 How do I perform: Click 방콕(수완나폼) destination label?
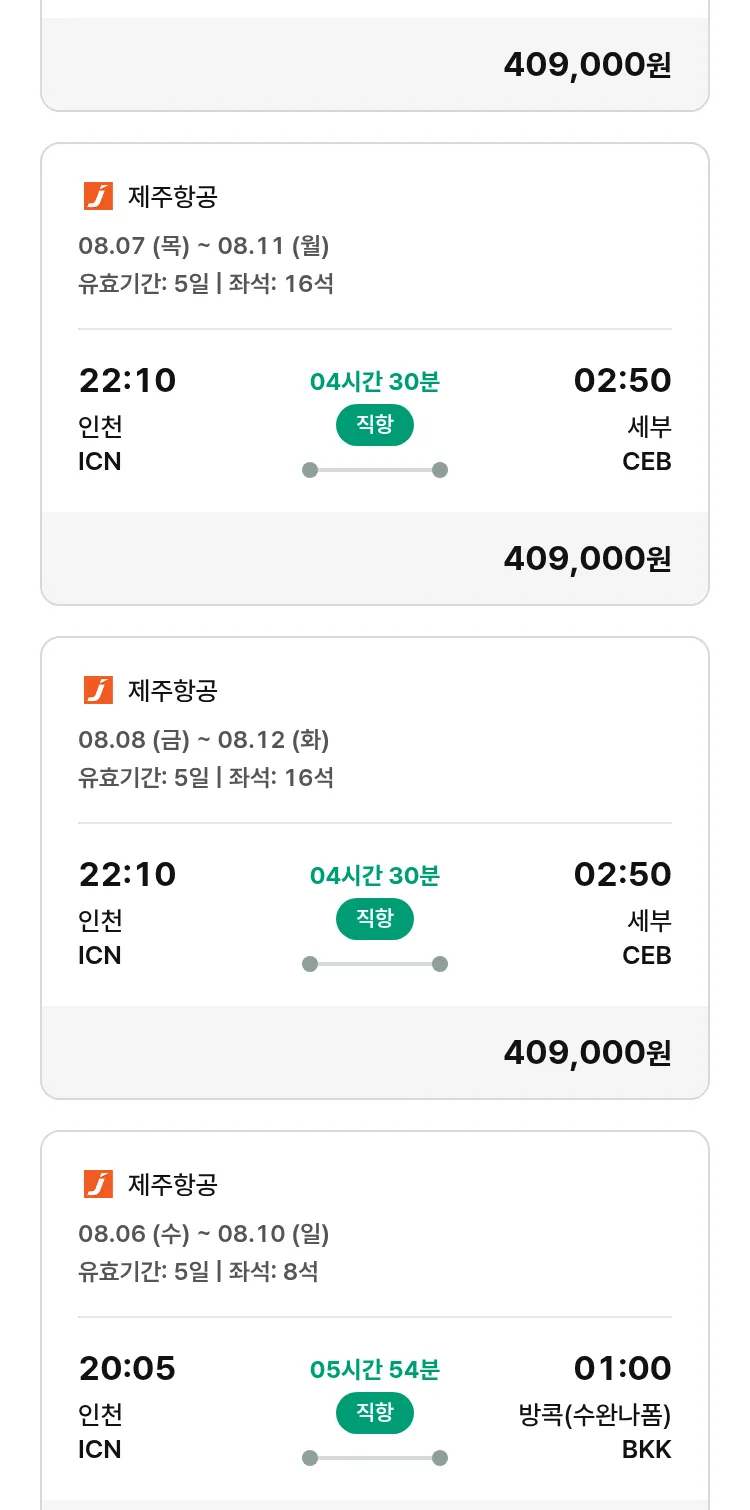point(595,1415)
